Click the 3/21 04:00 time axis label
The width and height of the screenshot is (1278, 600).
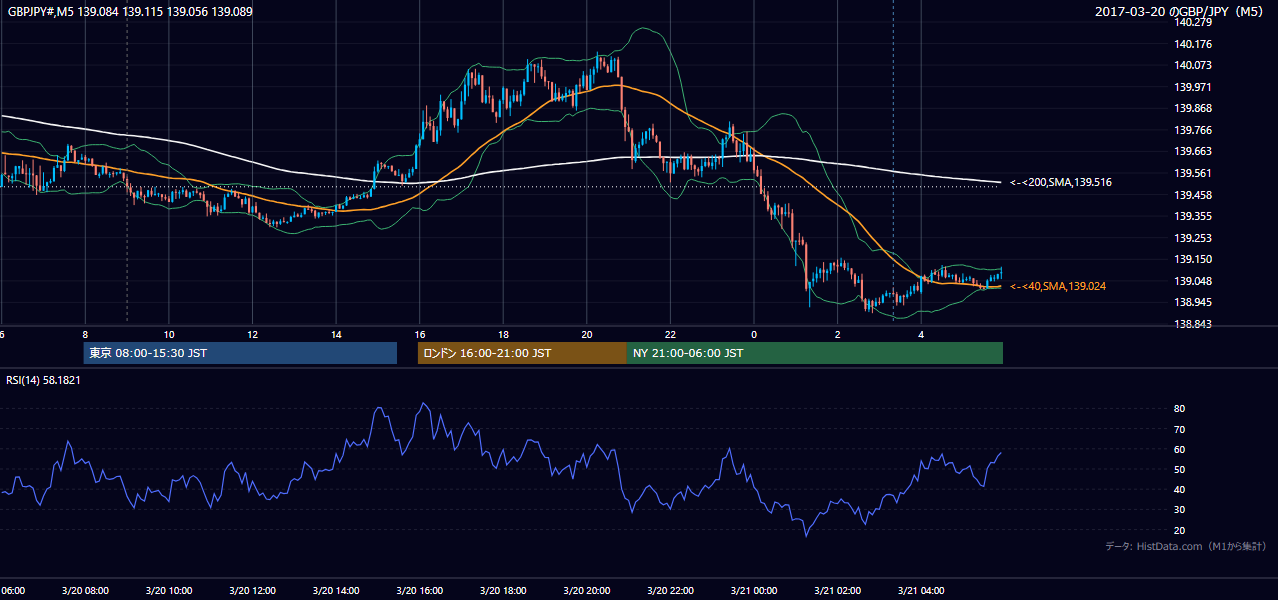921,591
